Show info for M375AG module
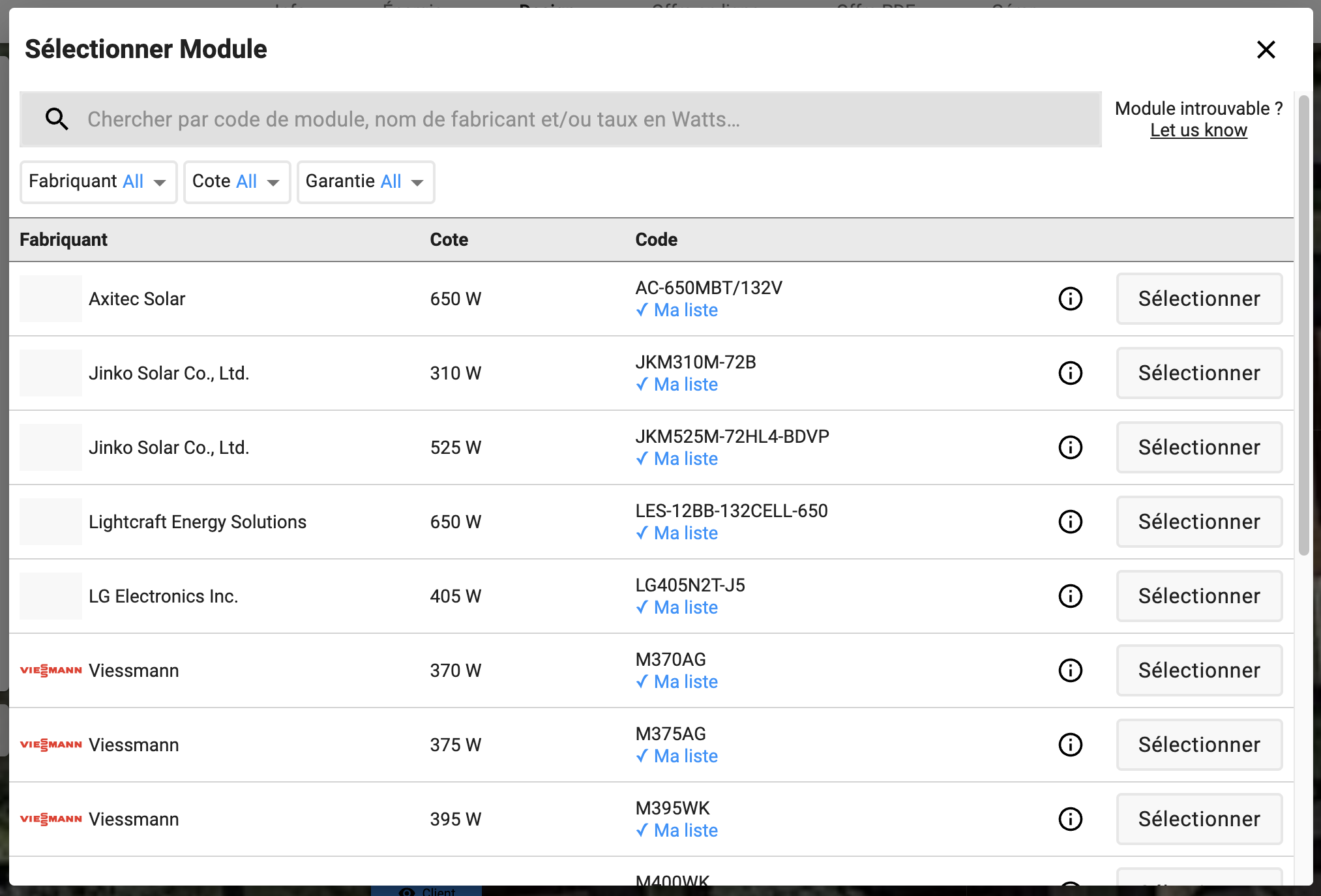The height and width of the screenshot is (896, 1321). pos(1070,745)
